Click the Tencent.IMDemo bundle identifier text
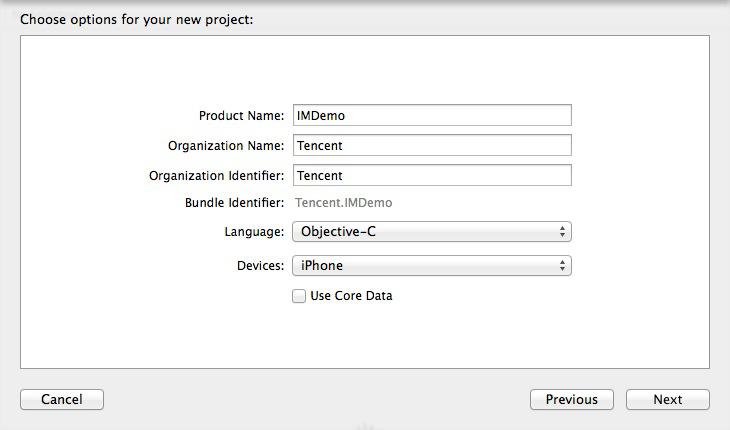Image resolution: width=730 pixels, height=430 pixels. 343,203
